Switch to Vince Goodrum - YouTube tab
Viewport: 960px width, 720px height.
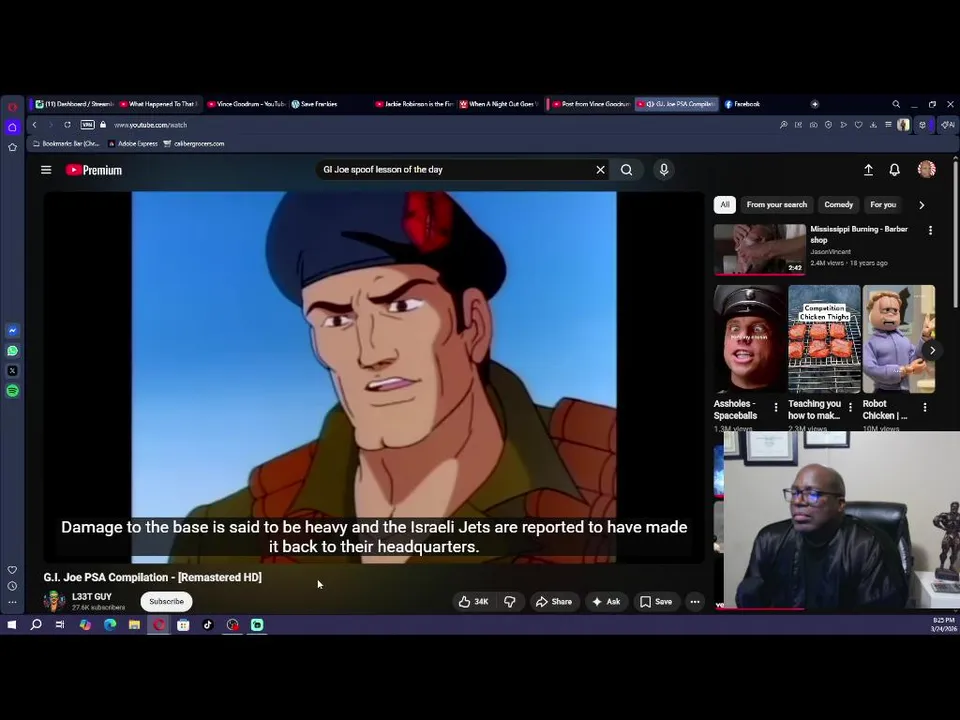pos(247,104)
